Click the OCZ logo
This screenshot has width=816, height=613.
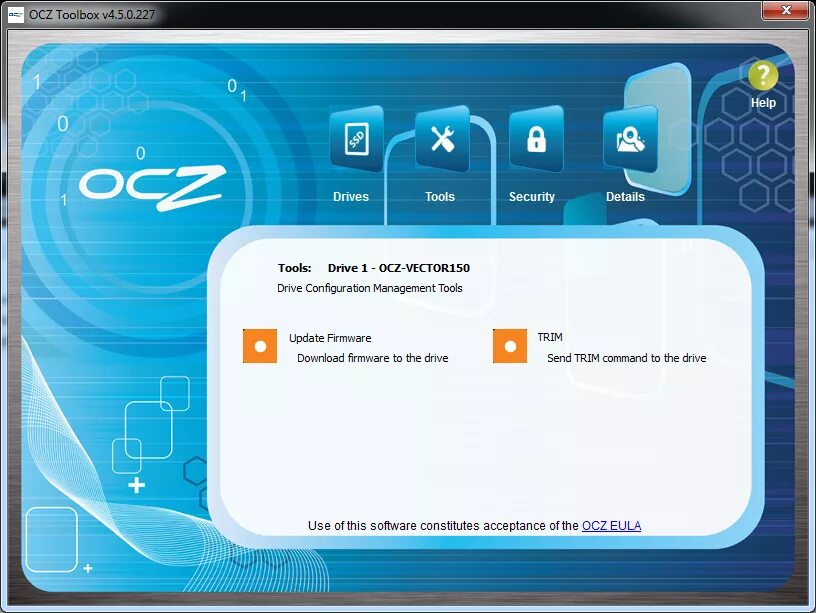pyautogui.click(x=152, y=187)
